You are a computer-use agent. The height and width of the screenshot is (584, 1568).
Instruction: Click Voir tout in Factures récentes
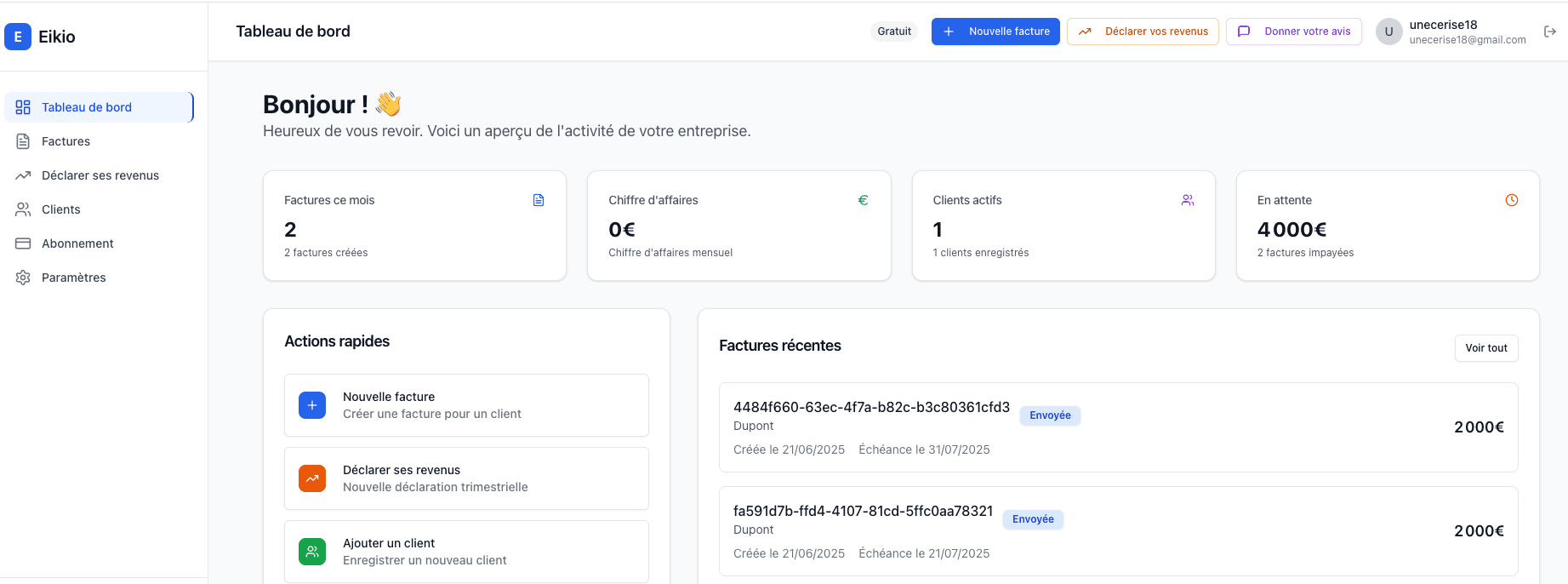[1485, 348]
